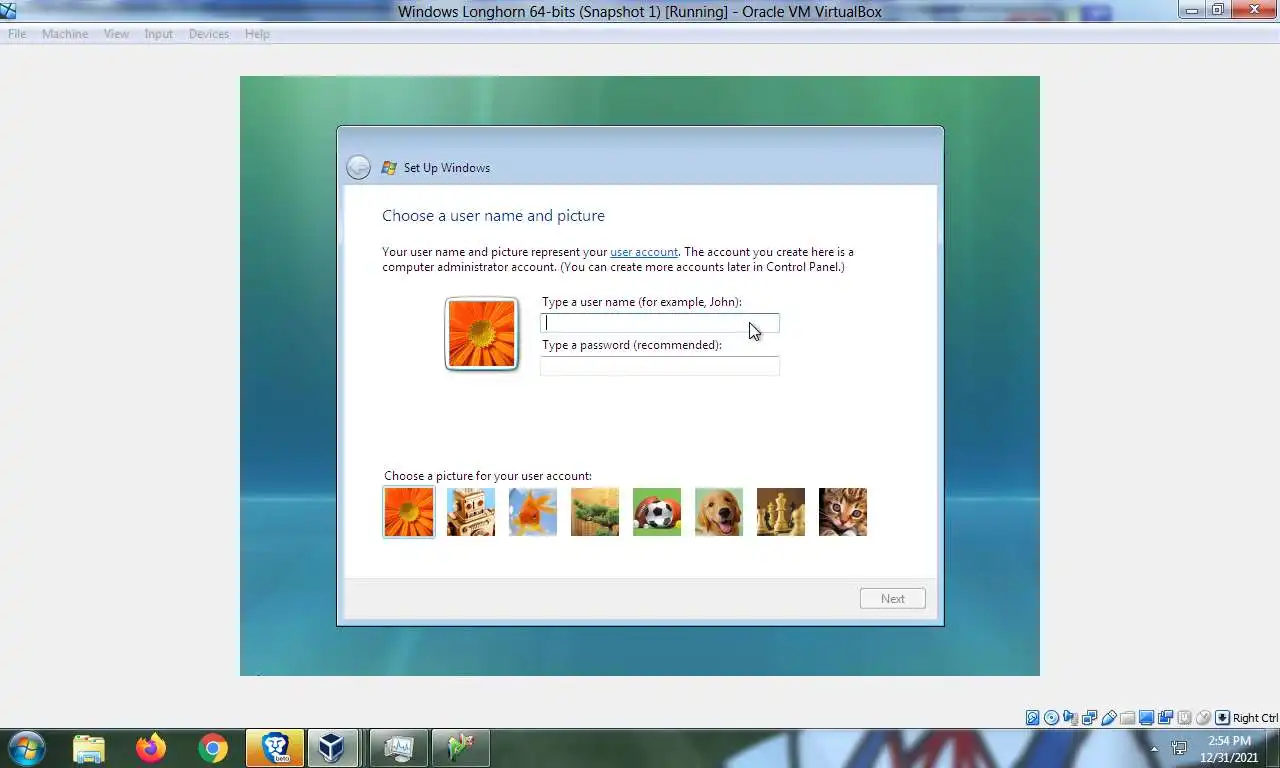Click the Next button

pos(893,599)
